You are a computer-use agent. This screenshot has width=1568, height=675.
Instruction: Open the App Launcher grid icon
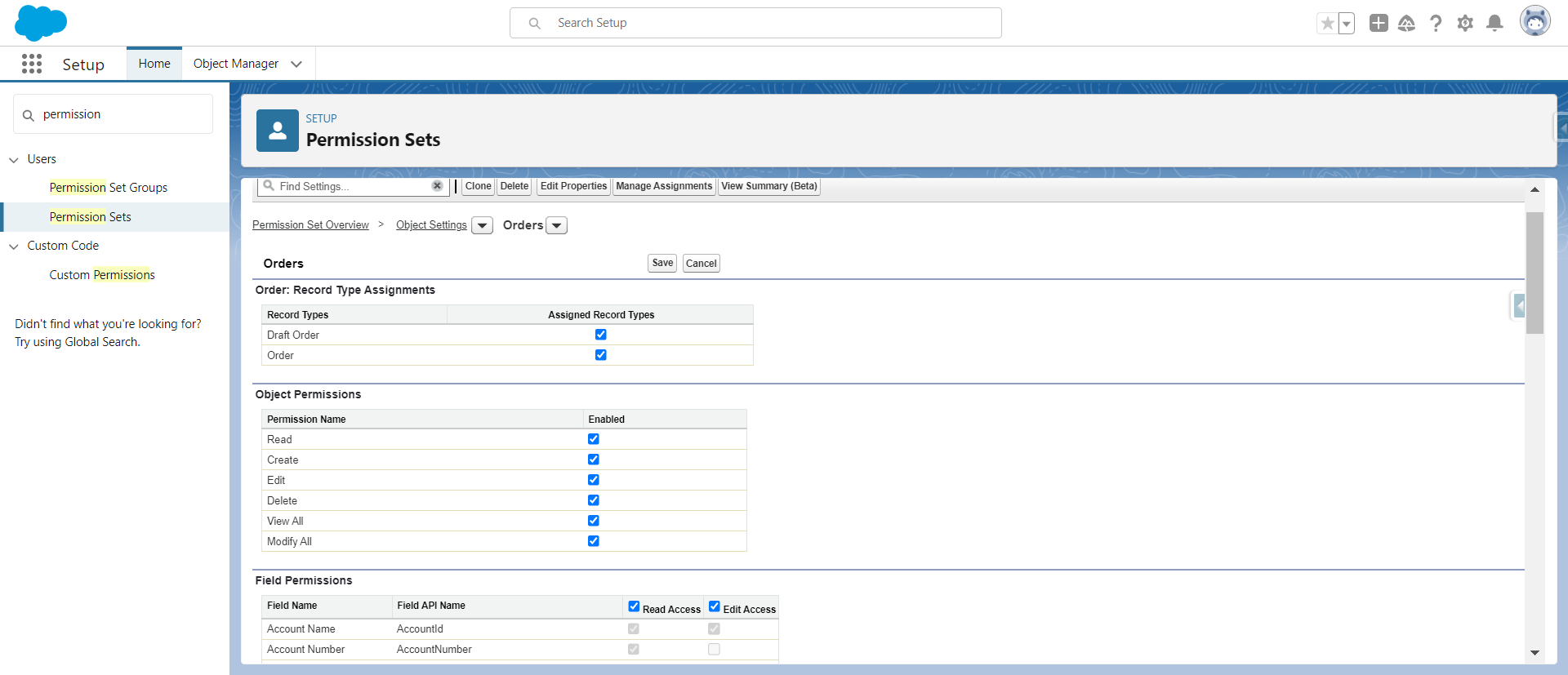pyautogui.click(x=32, y=64)
